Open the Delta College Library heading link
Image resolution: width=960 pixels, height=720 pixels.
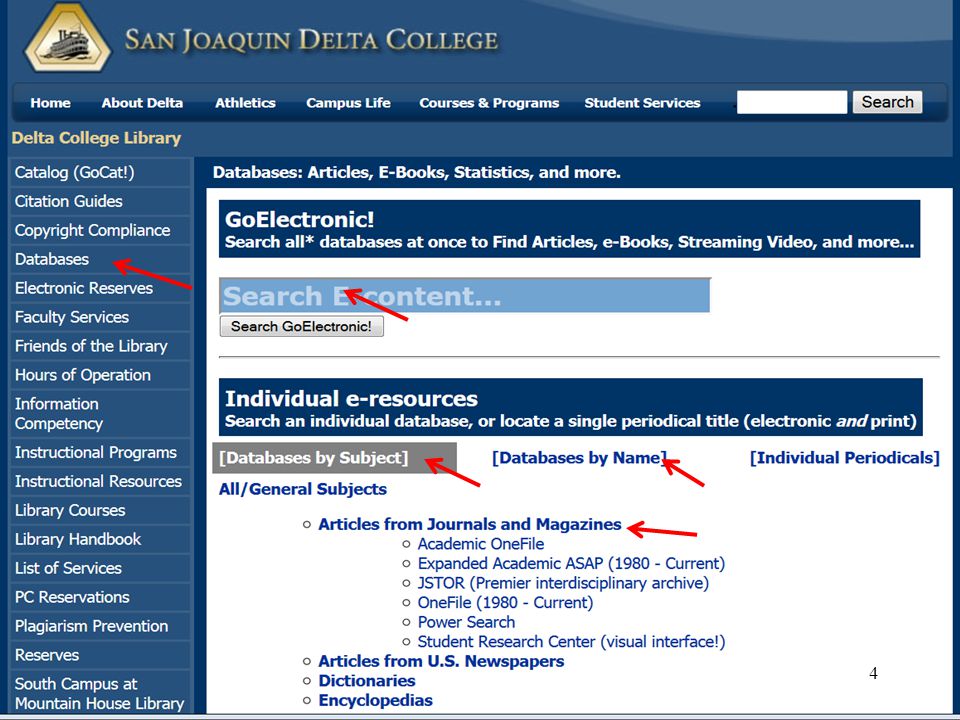click(96, 138)
